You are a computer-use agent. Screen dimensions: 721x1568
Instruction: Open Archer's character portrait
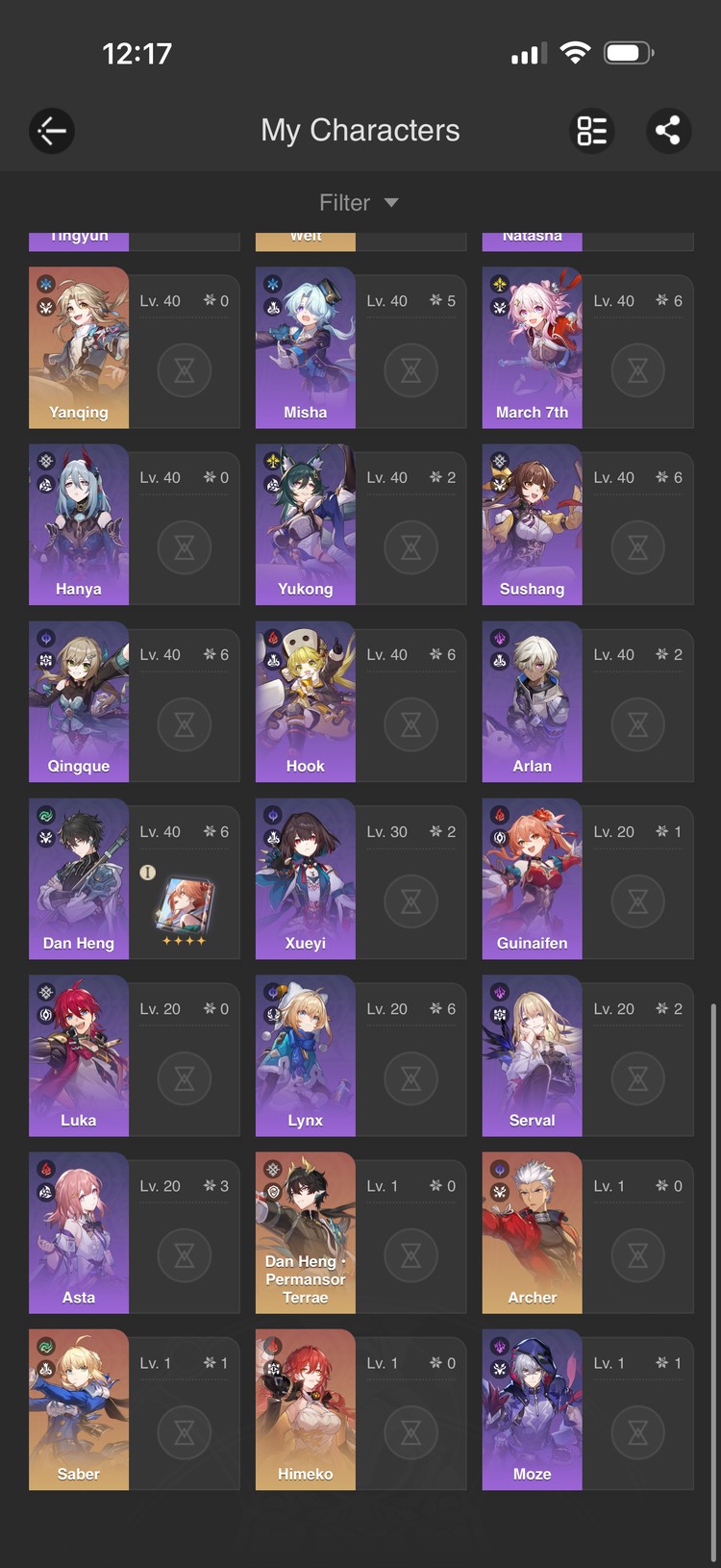pos(532,1232)
